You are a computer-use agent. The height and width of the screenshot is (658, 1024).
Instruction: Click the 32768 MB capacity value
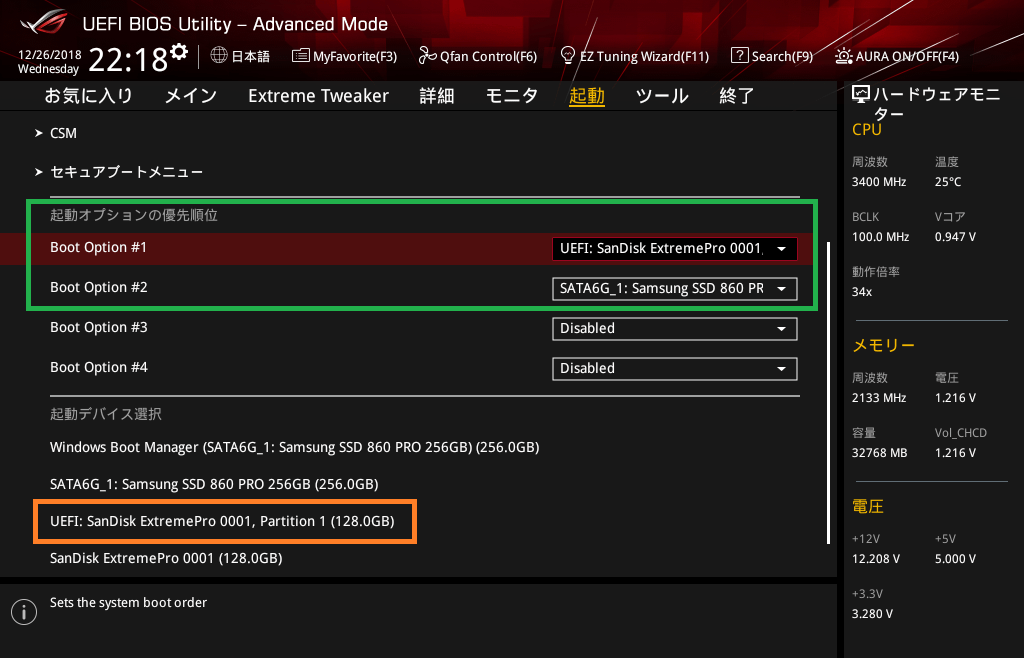click(880, 452)
